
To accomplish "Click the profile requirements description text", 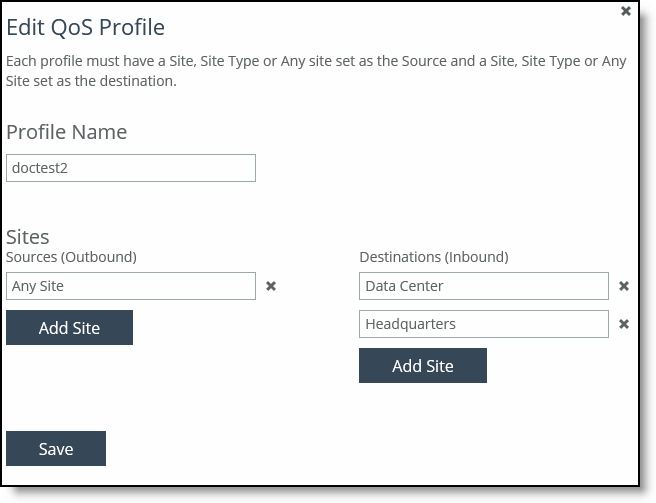I will 316,71.
